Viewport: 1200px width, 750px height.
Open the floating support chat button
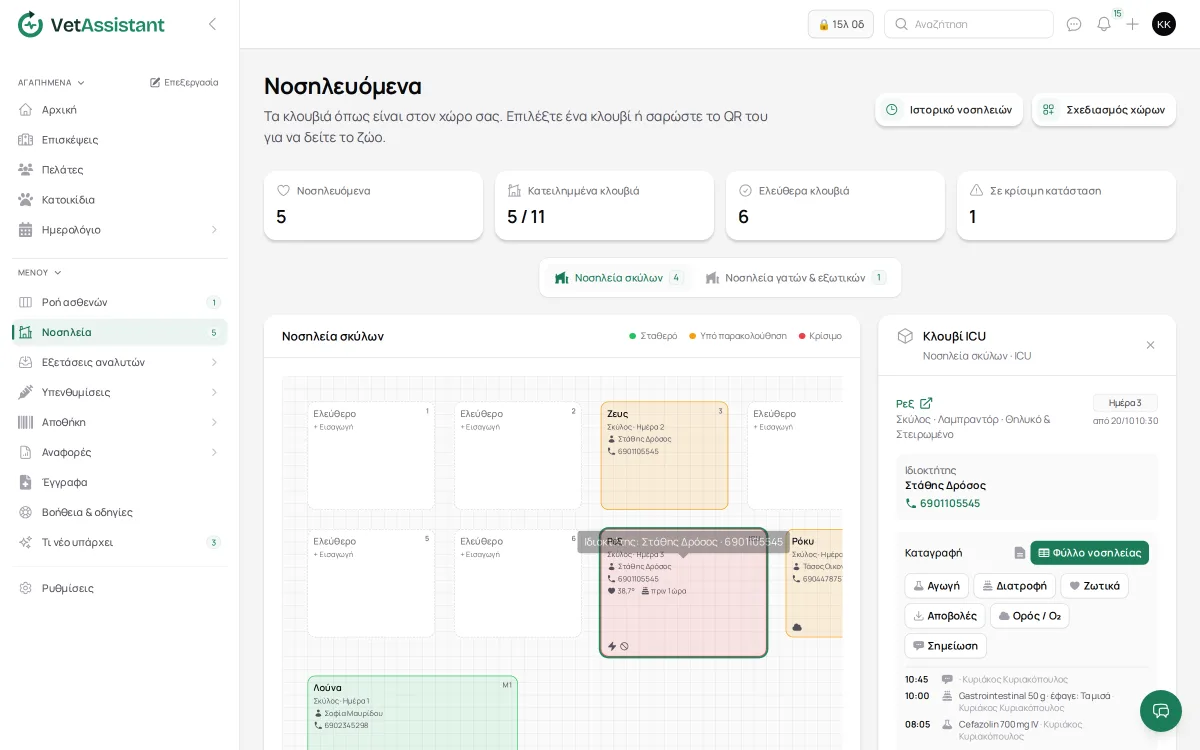pos(1161,711)
